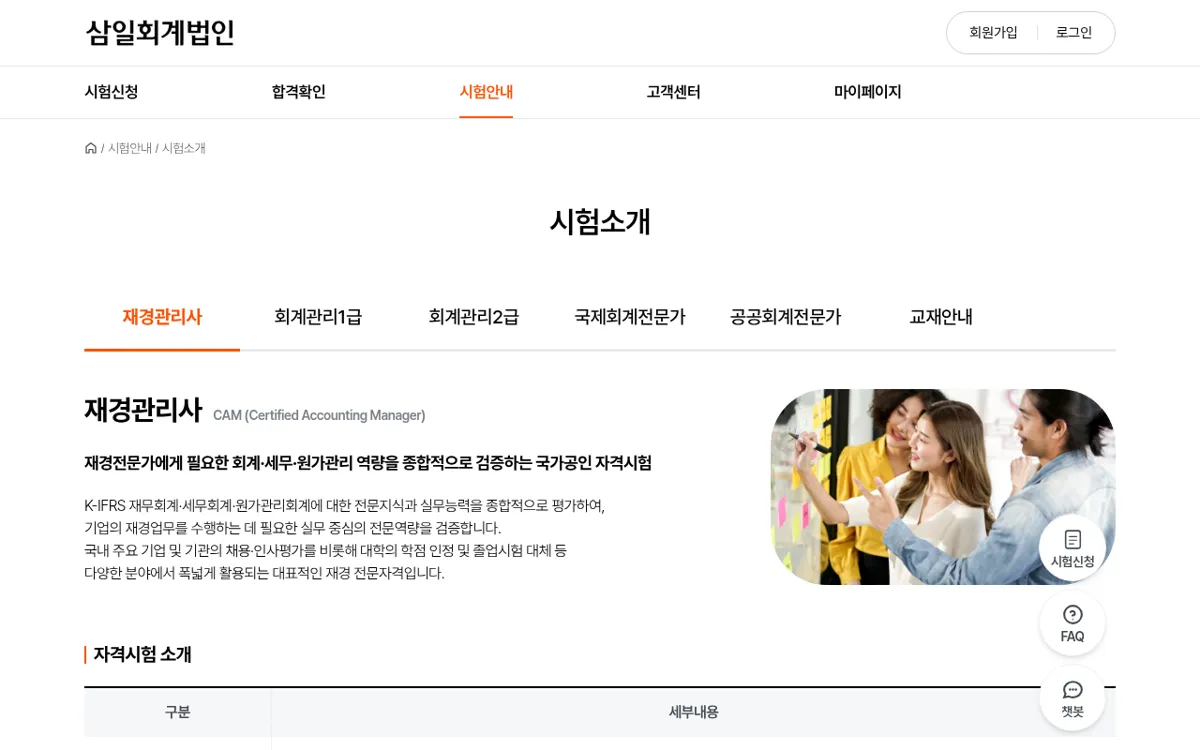The image size is (1200, 750).
Task: Click the team photo of people at whiteboard
Action: 943,487
